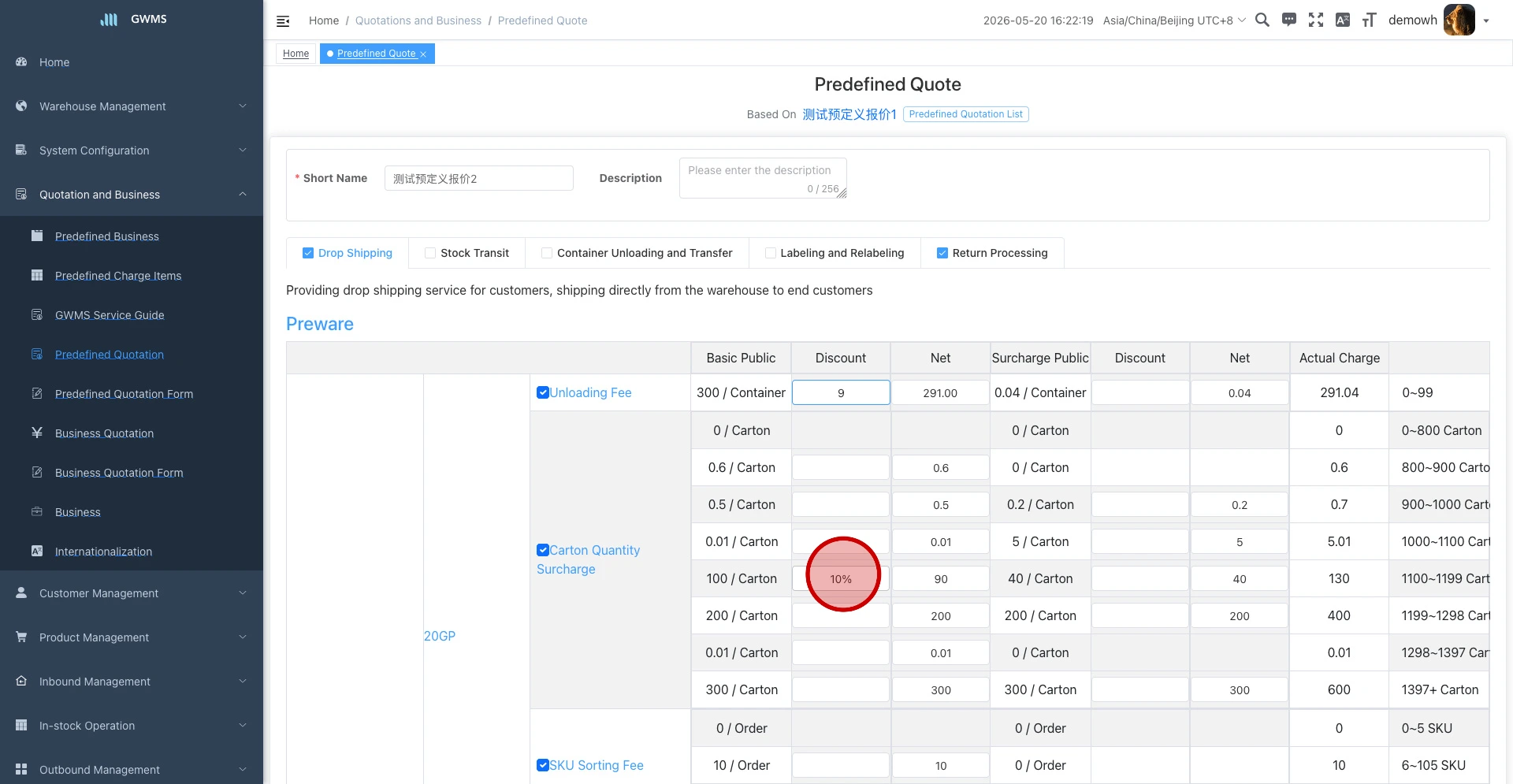Image resolution: width=1513 pixels, height=784 pixels.
Task: Click the GWMS Service Guide icon
Action: (x=37, y=314)
